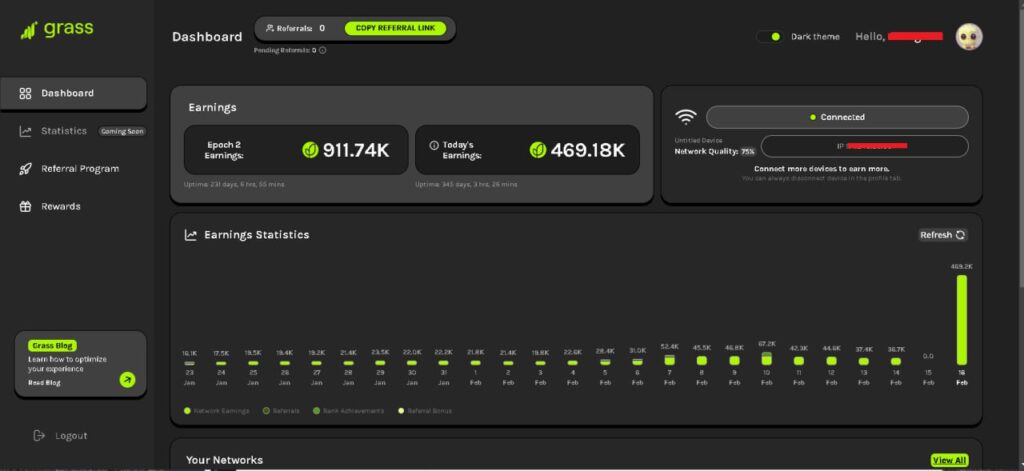This screenshot has width=1024, height=471.
Task: Click the Earnings Statistics chart icon
Action: pyautogui.click(x=191, y=235)
